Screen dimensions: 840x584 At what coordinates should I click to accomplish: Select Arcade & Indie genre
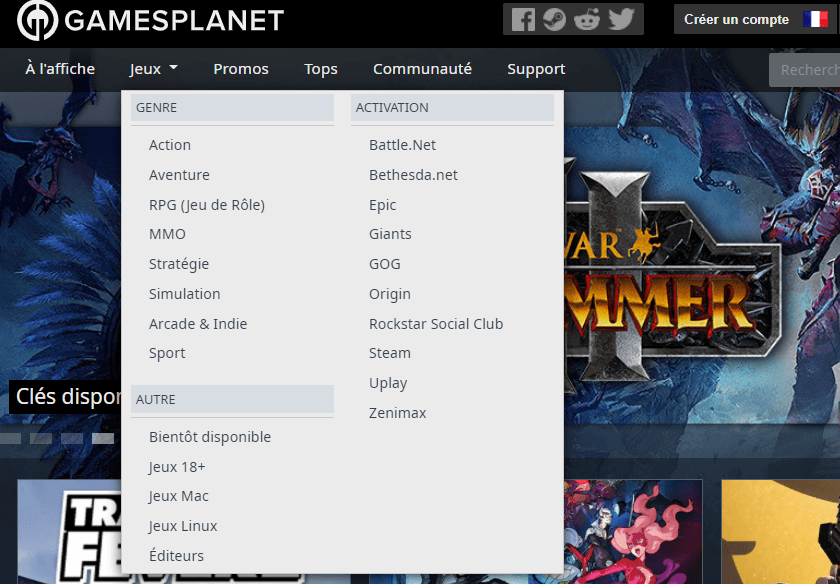tap(198, 324)
